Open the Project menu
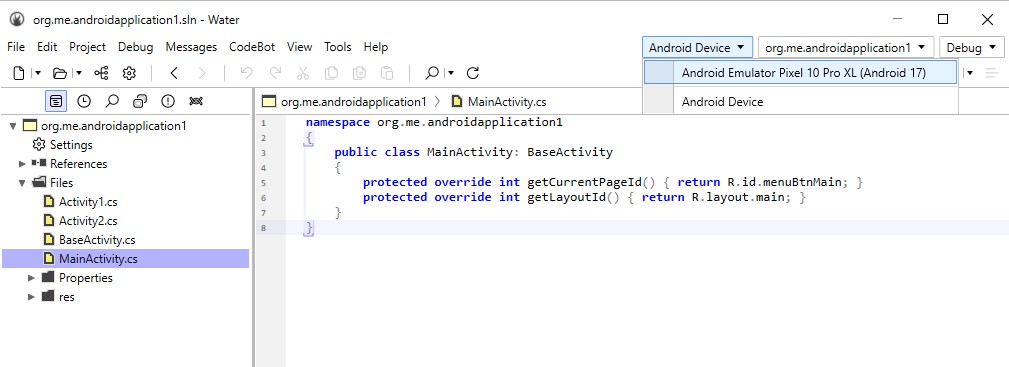The image size is (1009, 367). (x=88, y=47)
